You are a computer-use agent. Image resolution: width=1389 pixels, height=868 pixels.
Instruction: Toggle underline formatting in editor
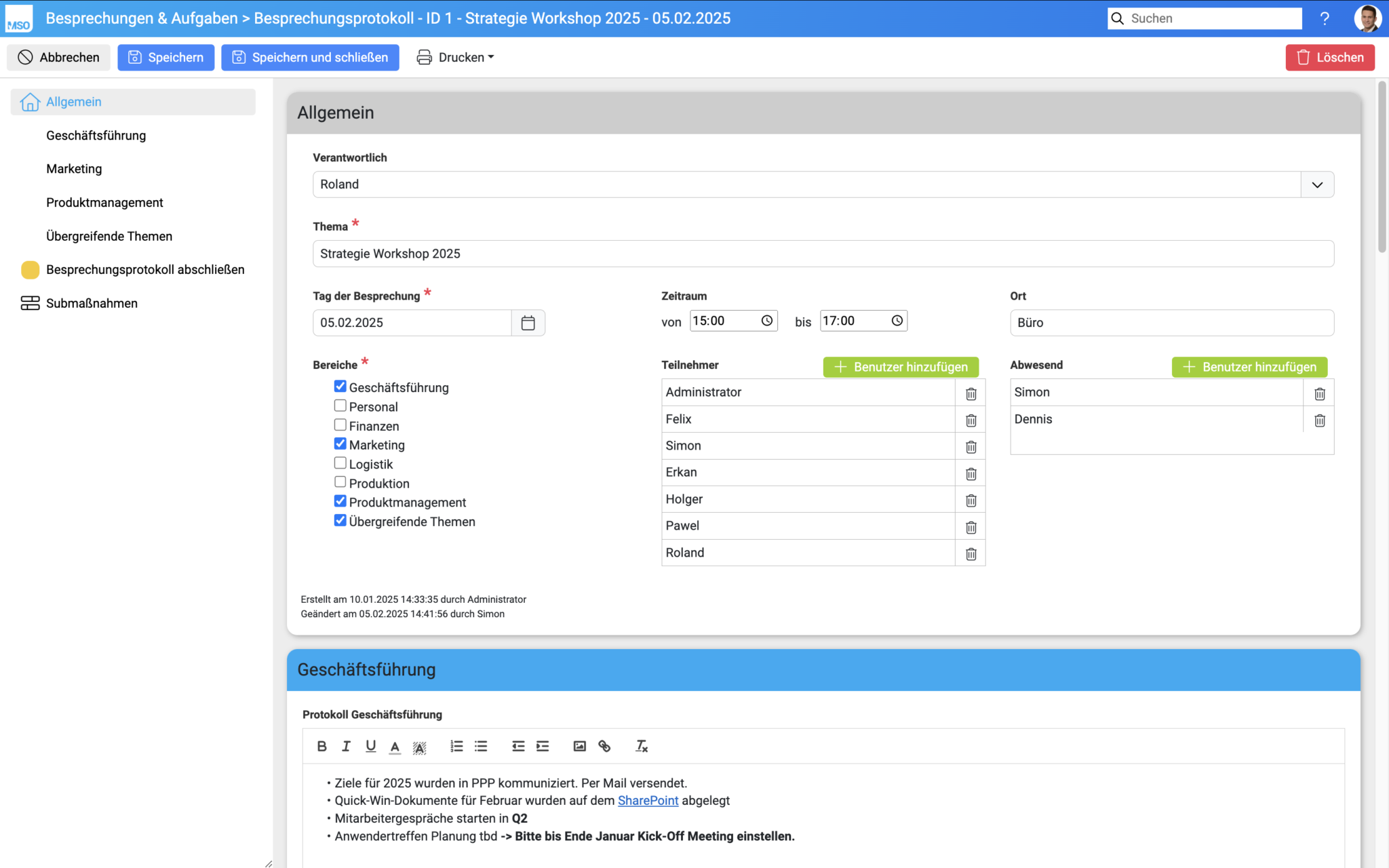click(370, 746)
